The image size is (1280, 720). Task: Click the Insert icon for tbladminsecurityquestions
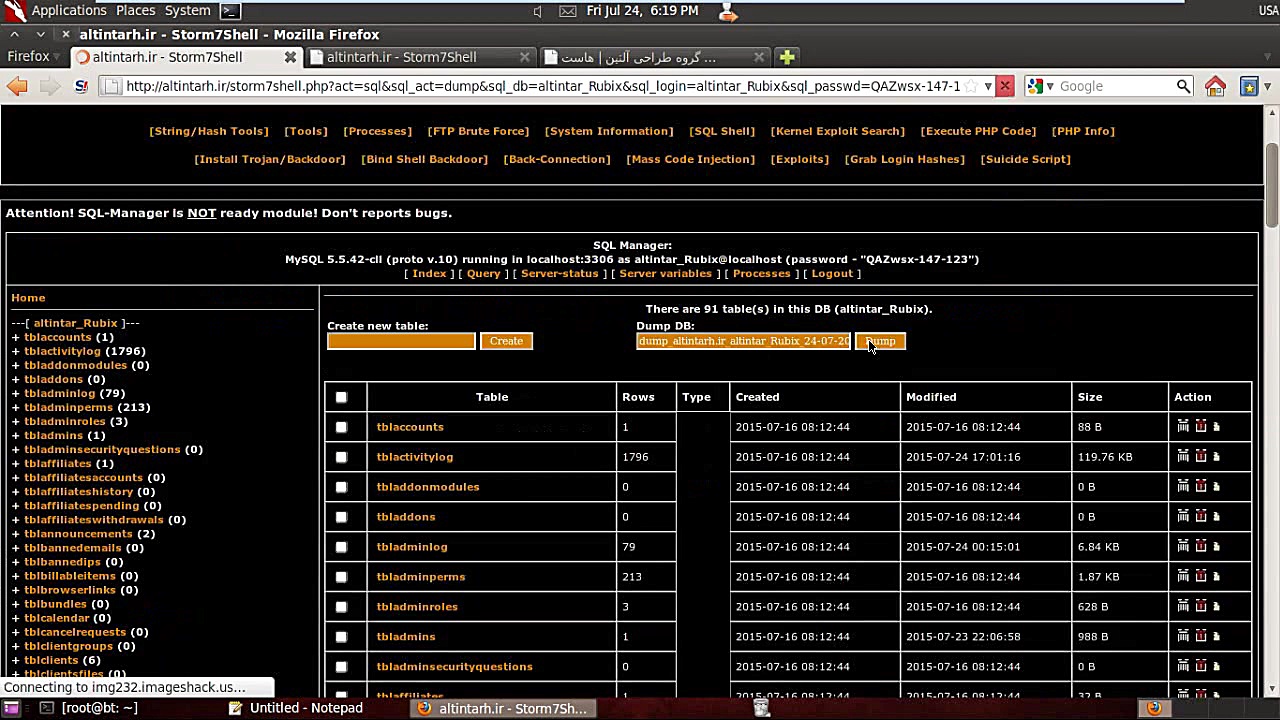pos(1216,666)
